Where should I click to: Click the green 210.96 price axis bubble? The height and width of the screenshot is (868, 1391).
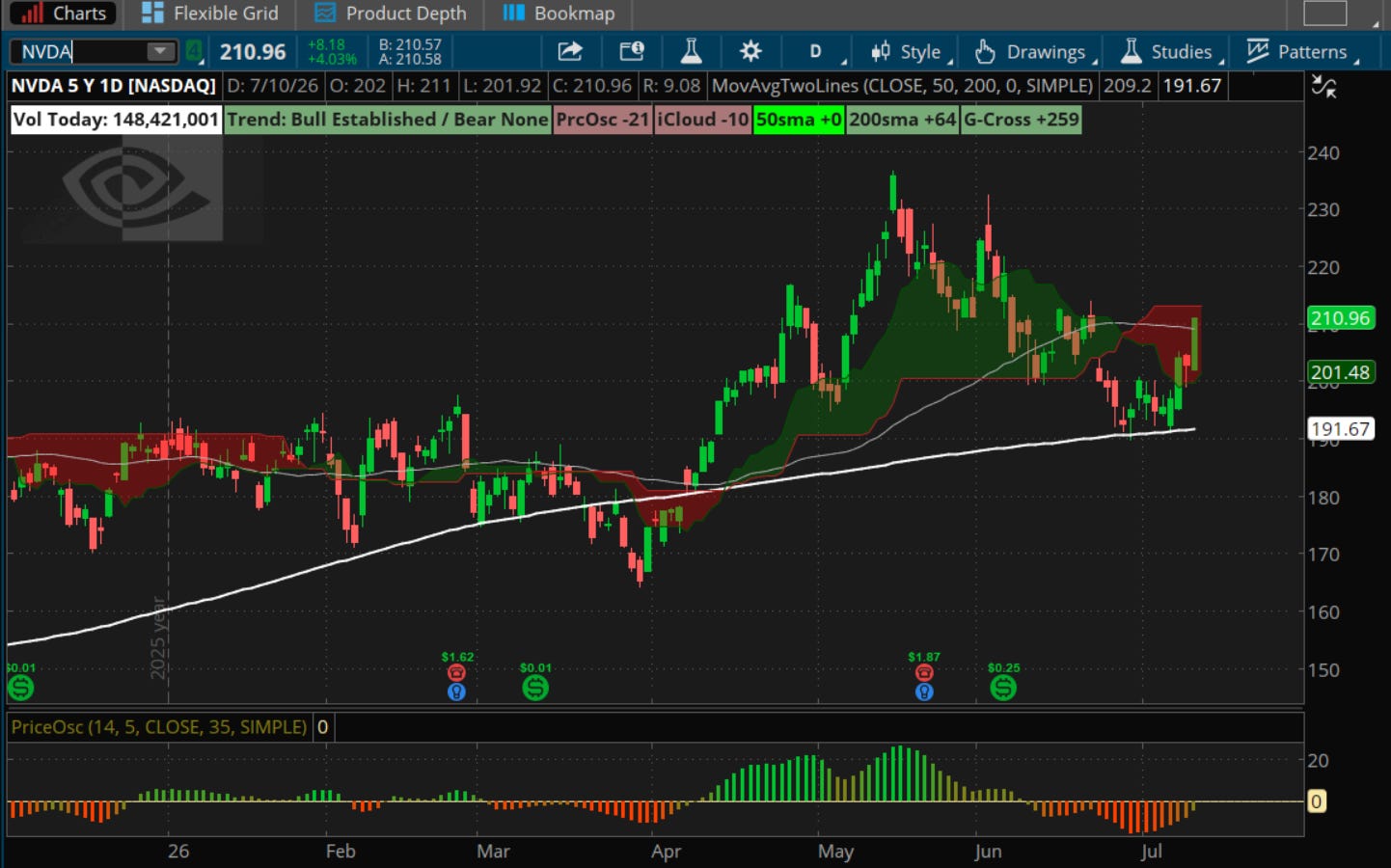[x=1340, y=318]
